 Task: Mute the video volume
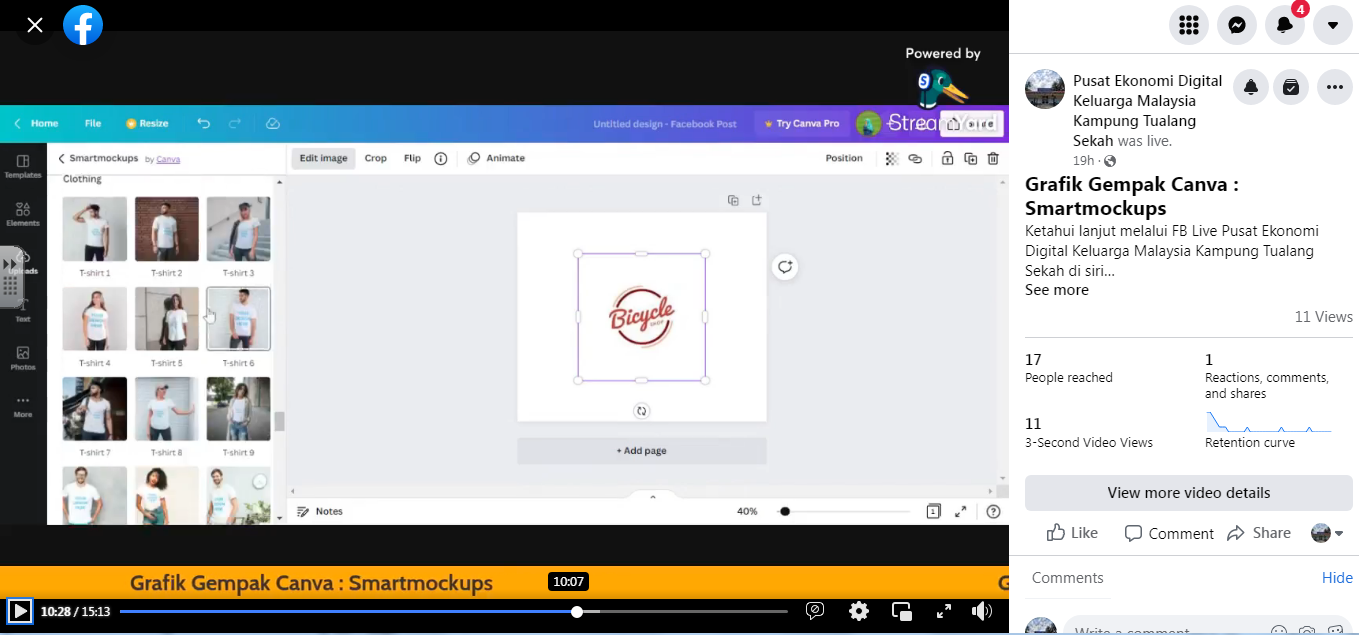(x=982, y=611)
